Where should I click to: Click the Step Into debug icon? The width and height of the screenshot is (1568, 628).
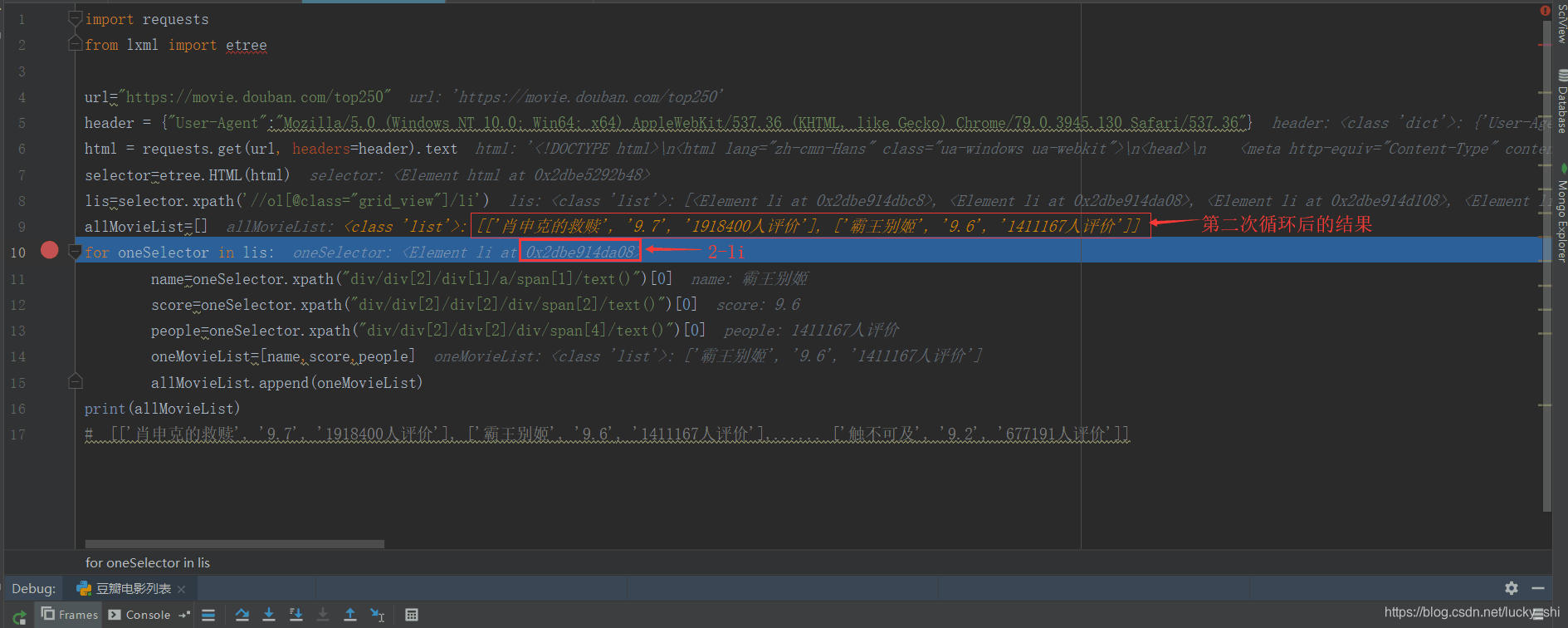coord(269,615)
